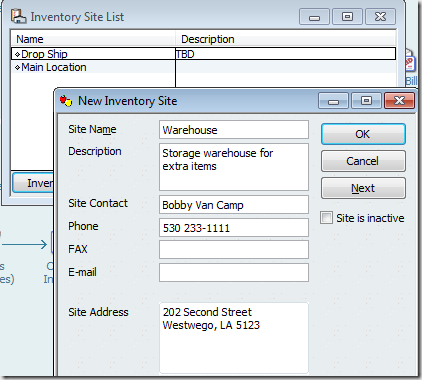Click the Name column header
The width and height of the screenshot is (422, 380).
pos(93,39)
